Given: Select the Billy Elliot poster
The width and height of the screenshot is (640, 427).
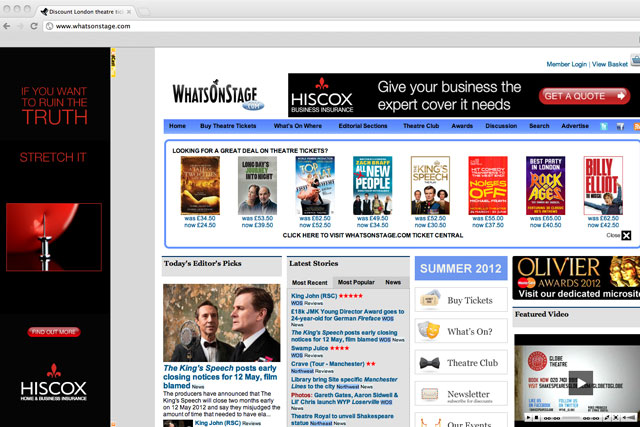Looking at the screenshot, I should 603,186.
